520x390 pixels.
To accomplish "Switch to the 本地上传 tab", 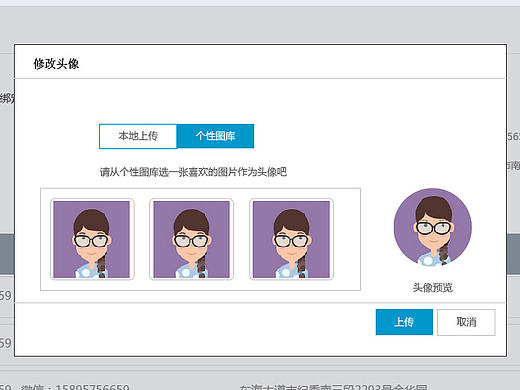I will [x=138, y=136].
